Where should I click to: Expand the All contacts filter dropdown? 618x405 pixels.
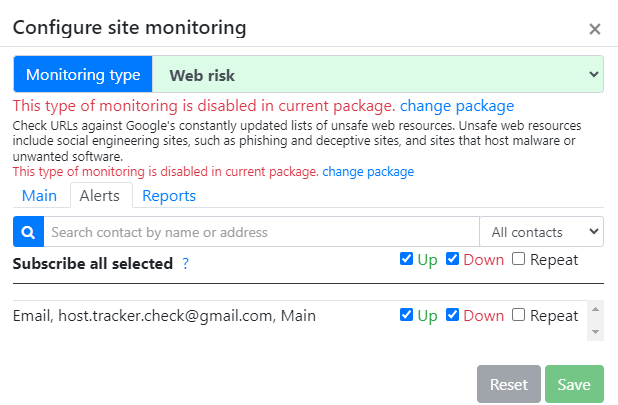(542, 232)
